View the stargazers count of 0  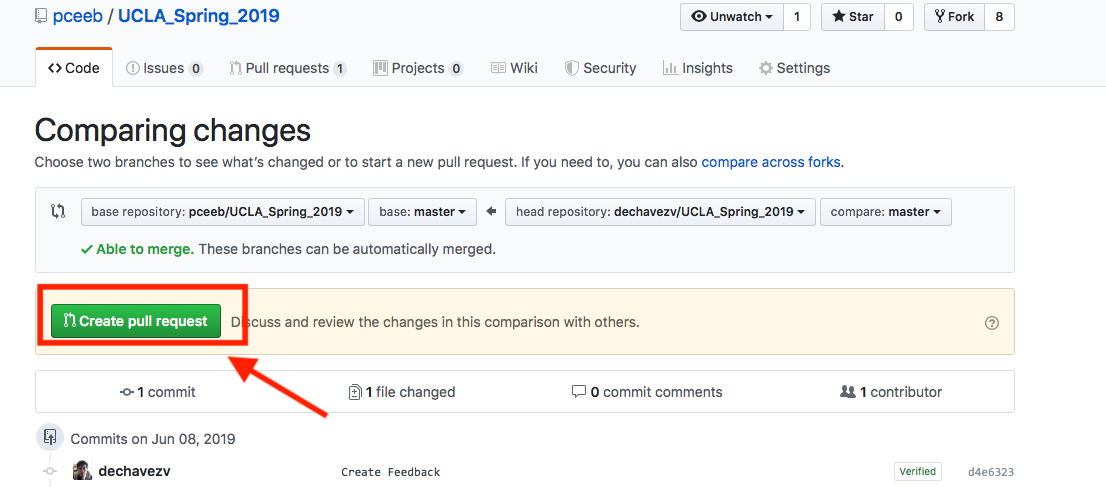click(899, 17)
